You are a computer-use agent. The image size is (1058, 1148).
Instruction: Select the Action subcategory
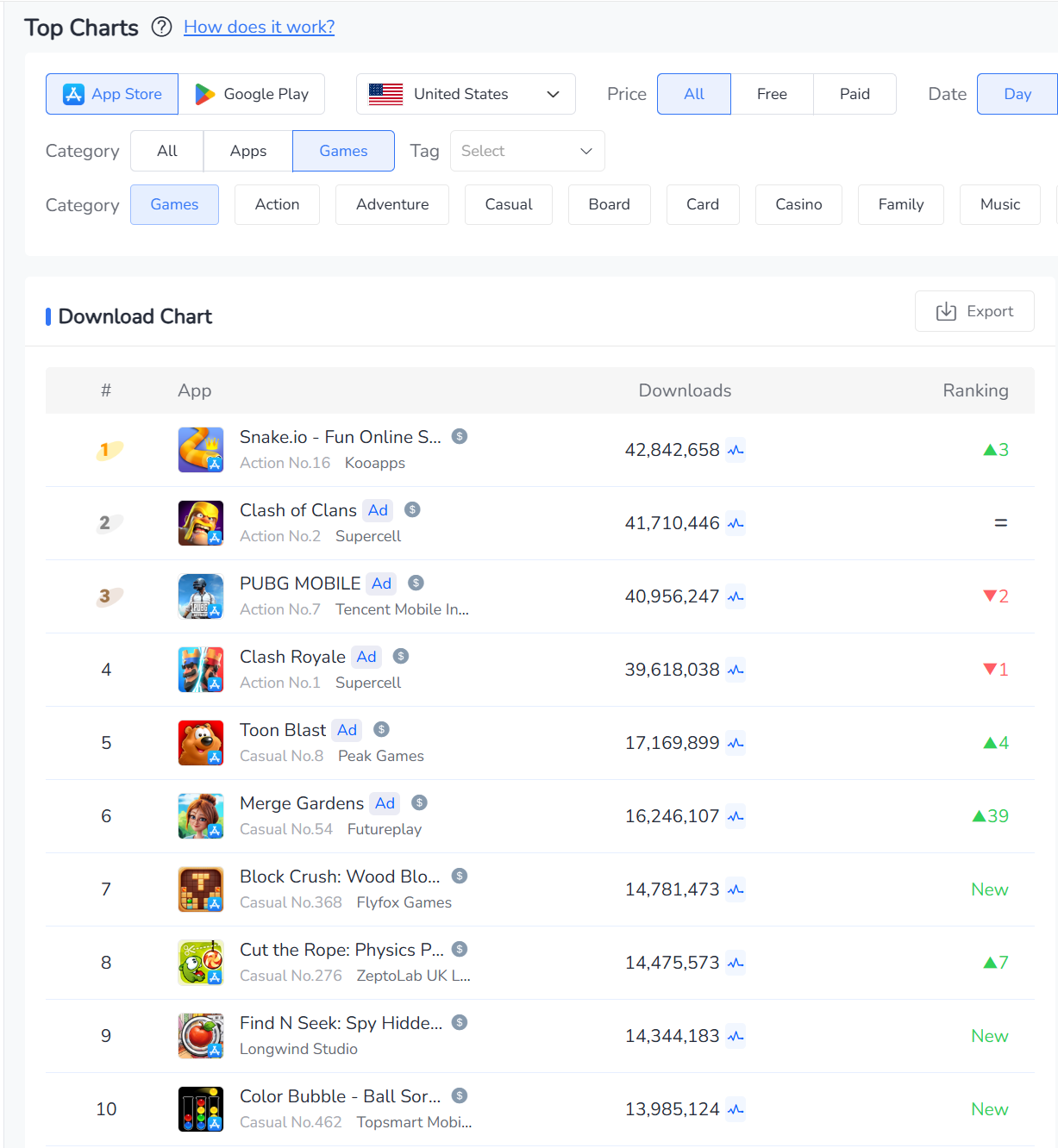pyautogui.click(x=277, y=204)
